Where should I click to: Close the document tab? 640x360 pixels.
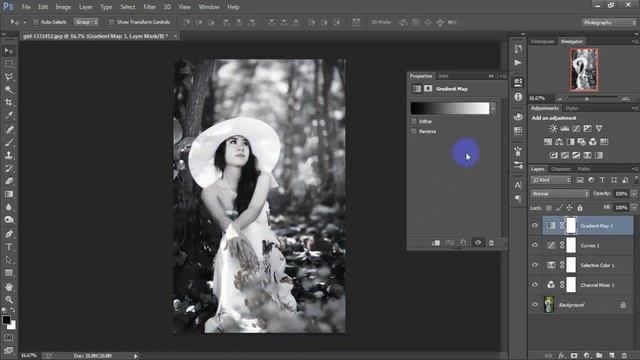pos(175,36)
